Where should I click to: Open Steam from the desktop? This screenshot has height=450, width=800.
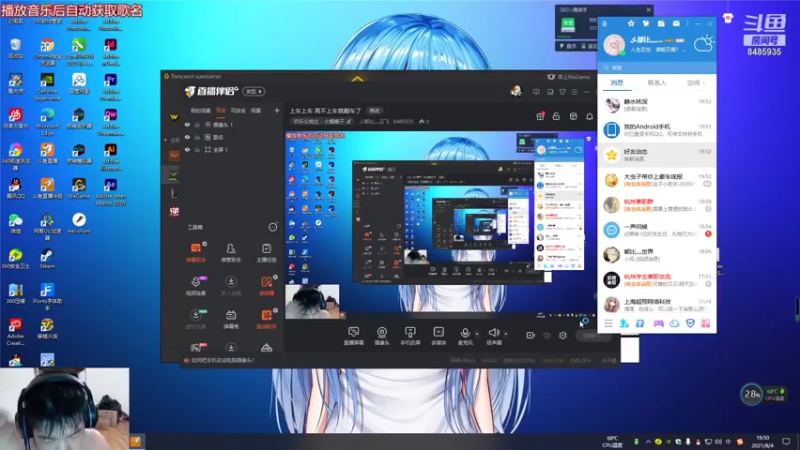point(47,259)
